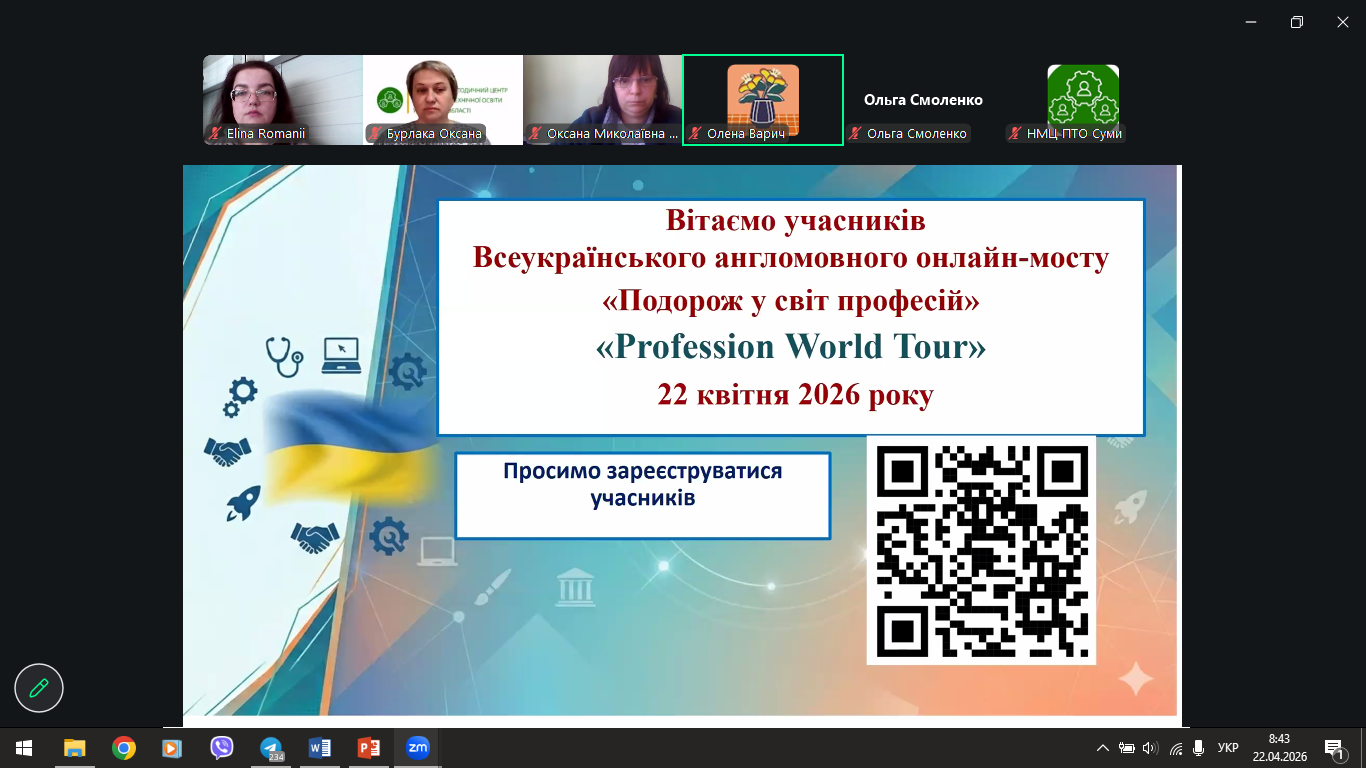Click the Windows Start button
Screen dimensions: 1366x768
coord(24,747)
